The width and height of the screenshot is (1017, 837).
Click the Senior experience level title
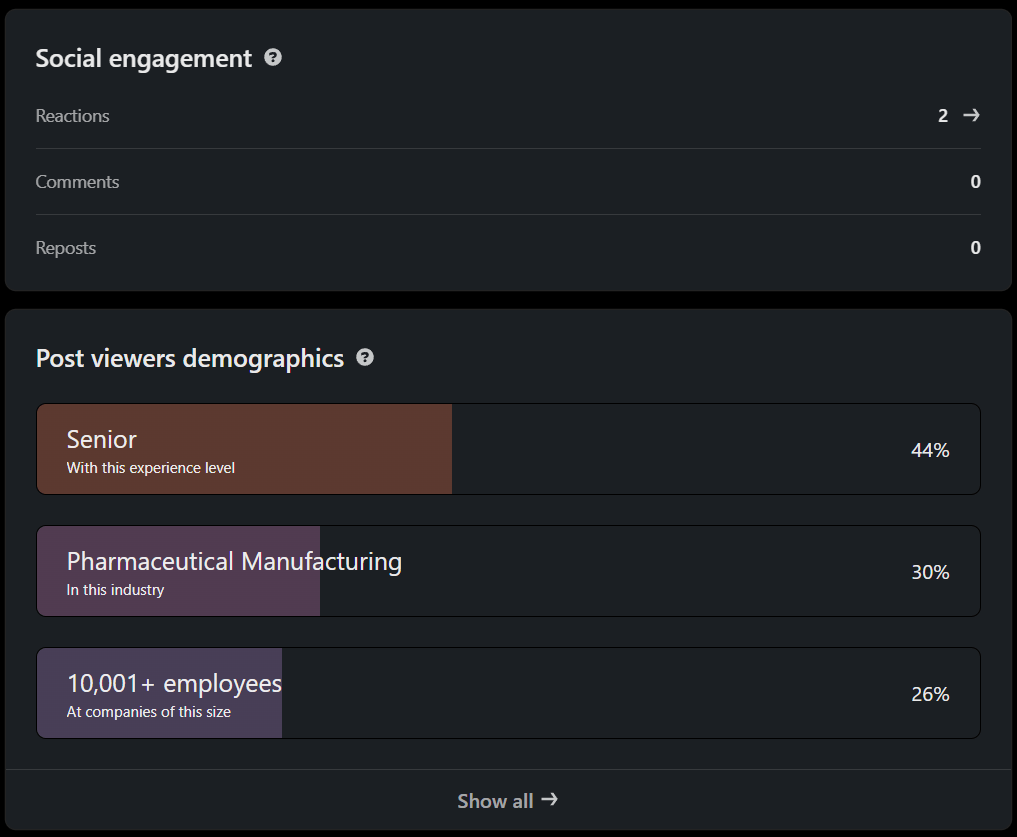(102, 439)
